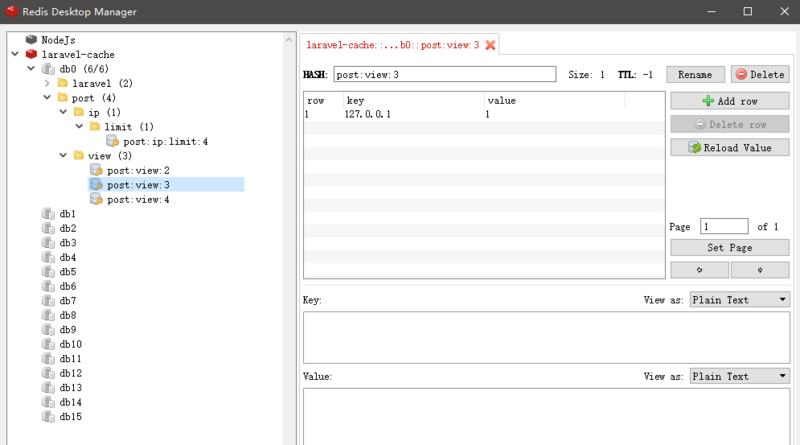Image resolution: width=800 pixels, height=445 pixels.
Task: Click the db15 database icon
Action: point(48,417)
